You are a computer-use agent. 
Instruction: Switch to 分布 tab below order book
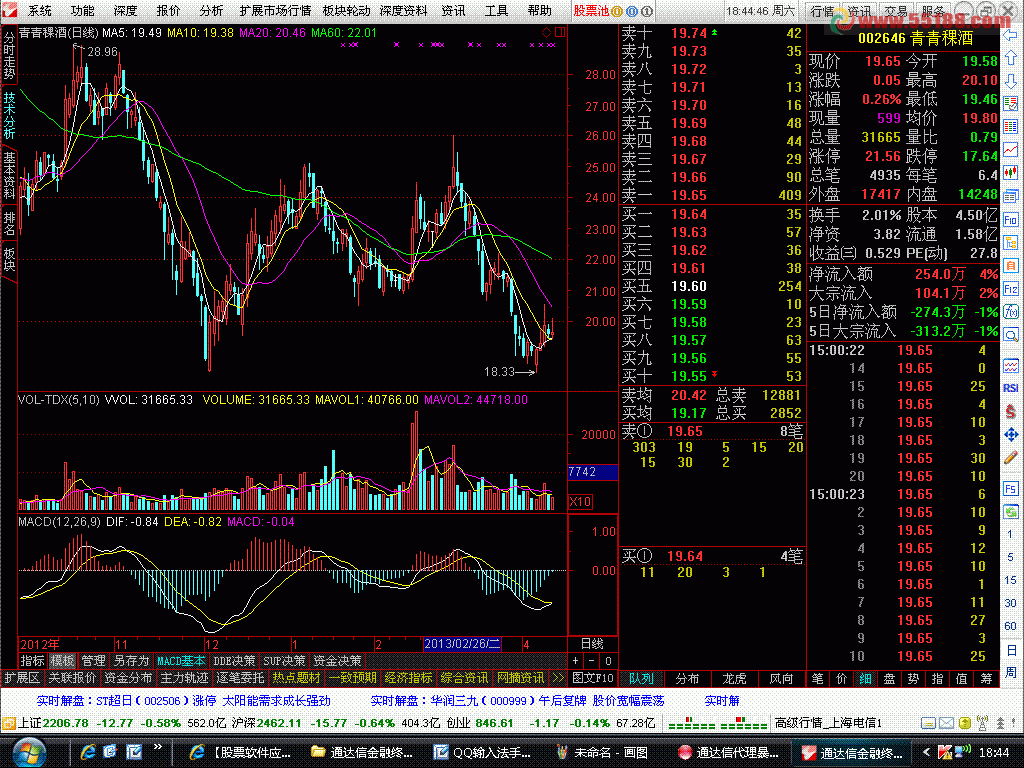pos(687,679)
